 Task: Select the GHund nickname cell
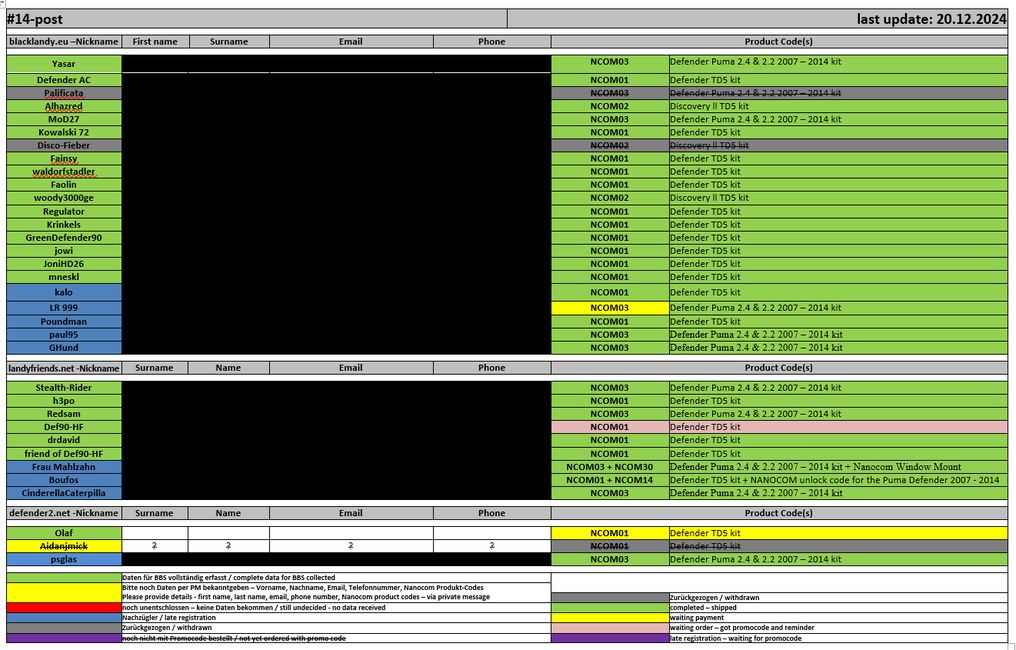pos(64,348)
